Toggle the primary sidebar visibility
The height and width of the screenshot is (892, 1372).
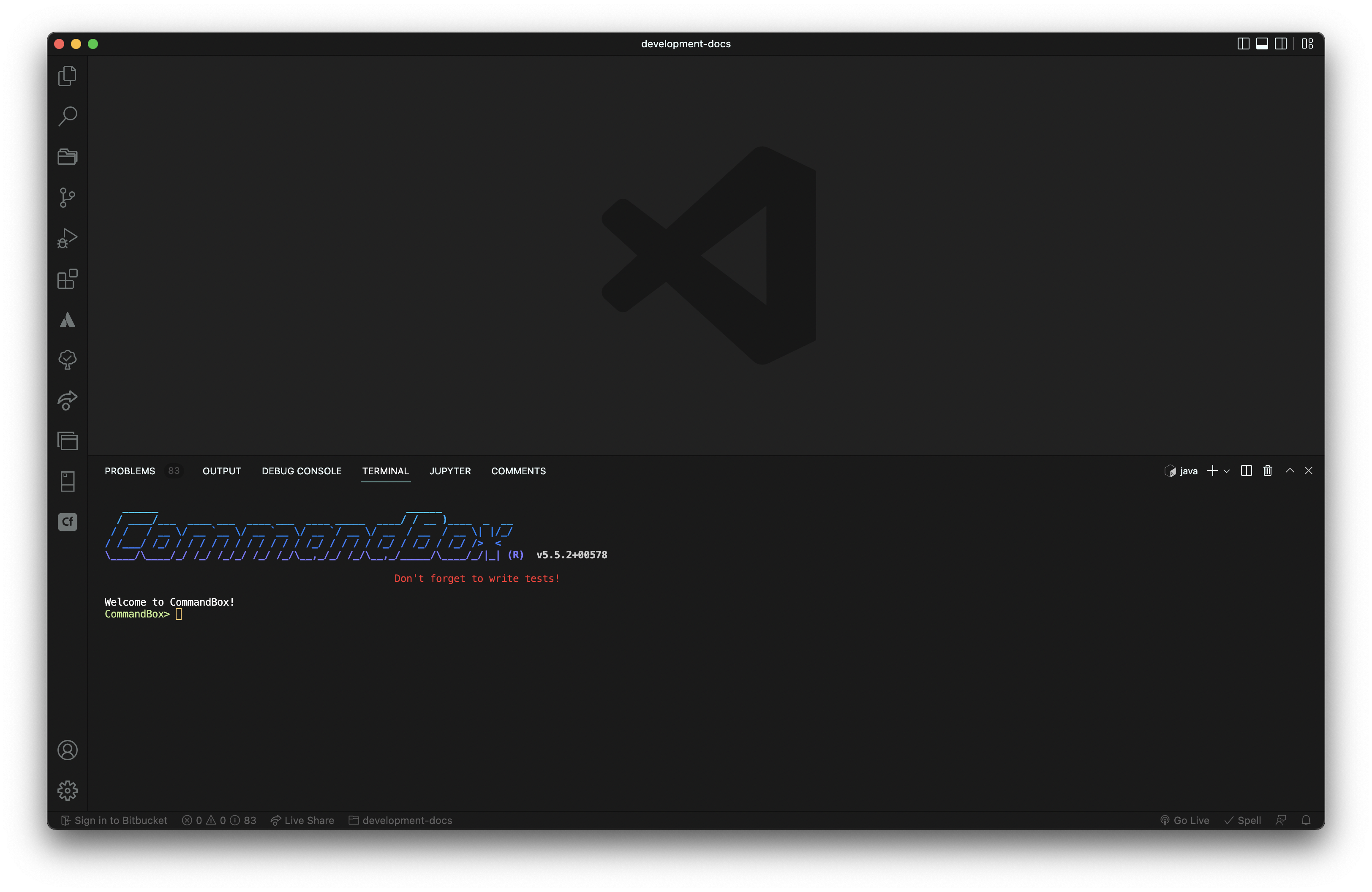[x=1244, y=43]
